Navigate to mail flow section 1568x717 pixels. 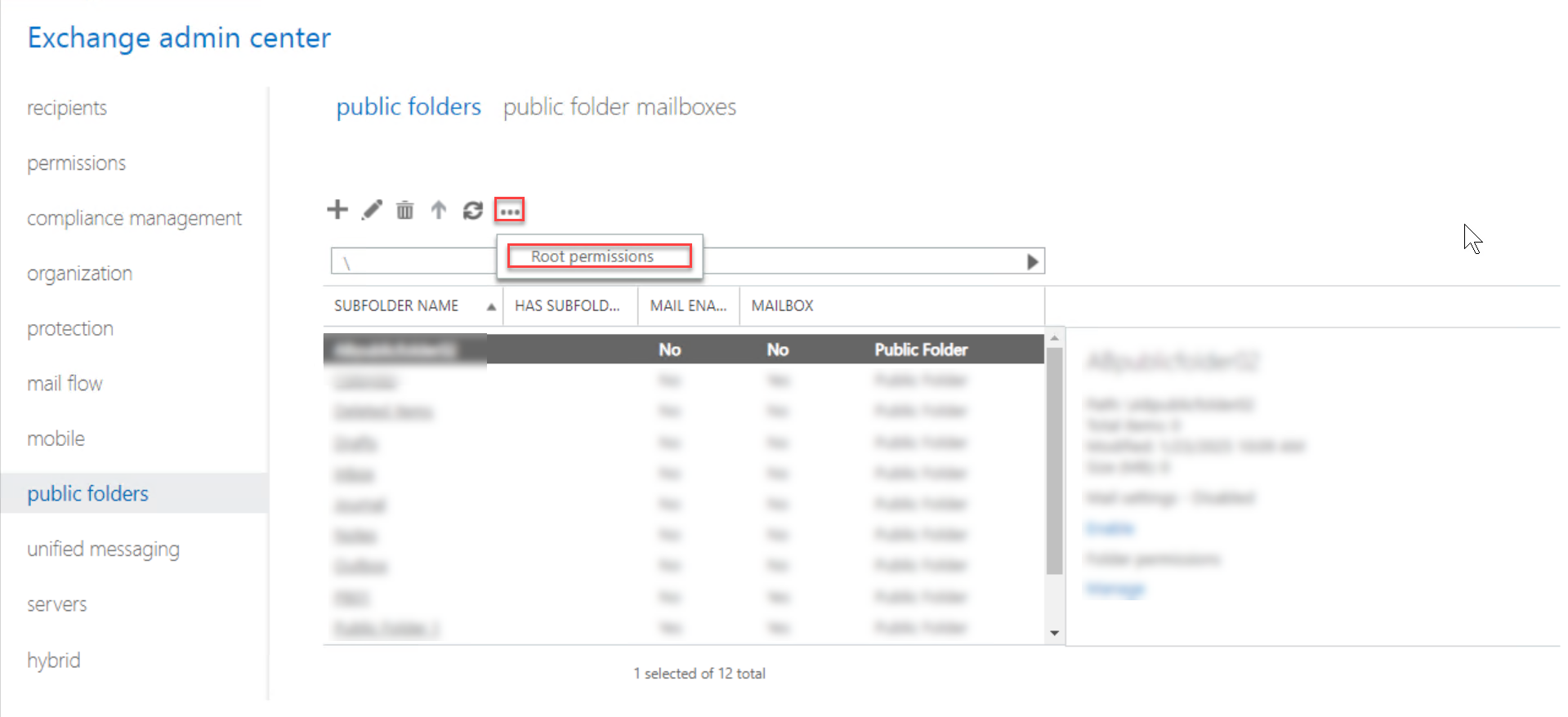[65, 384]
